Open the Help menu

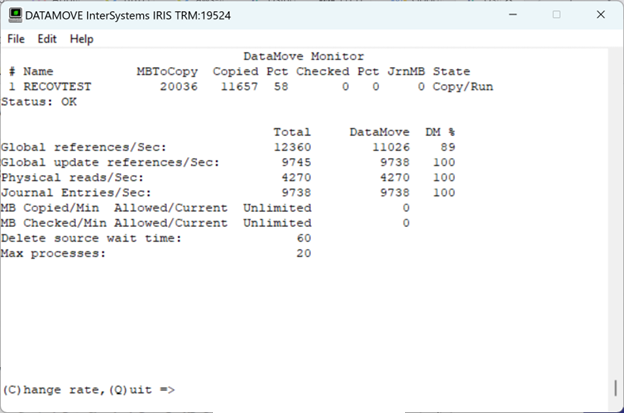82,39
